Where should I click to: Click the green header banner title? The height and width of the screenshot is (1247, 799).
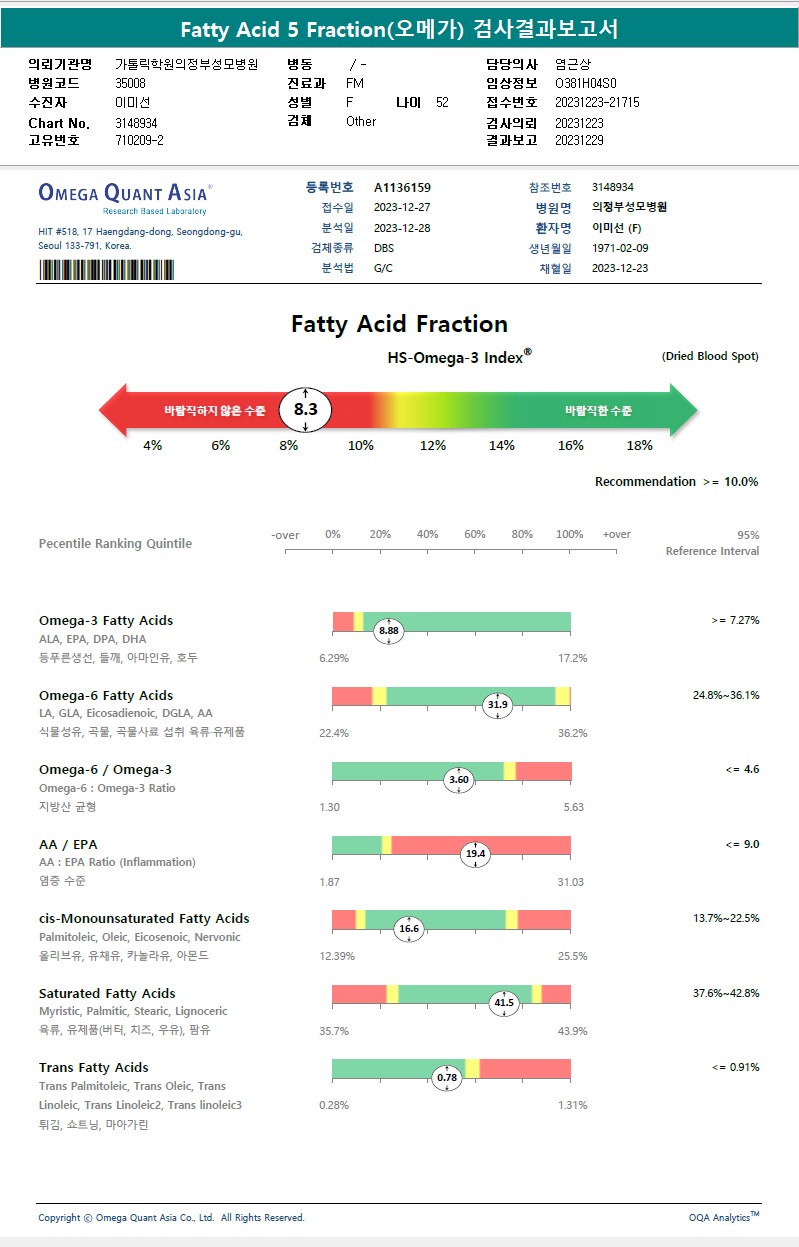[x=399, y=29]
